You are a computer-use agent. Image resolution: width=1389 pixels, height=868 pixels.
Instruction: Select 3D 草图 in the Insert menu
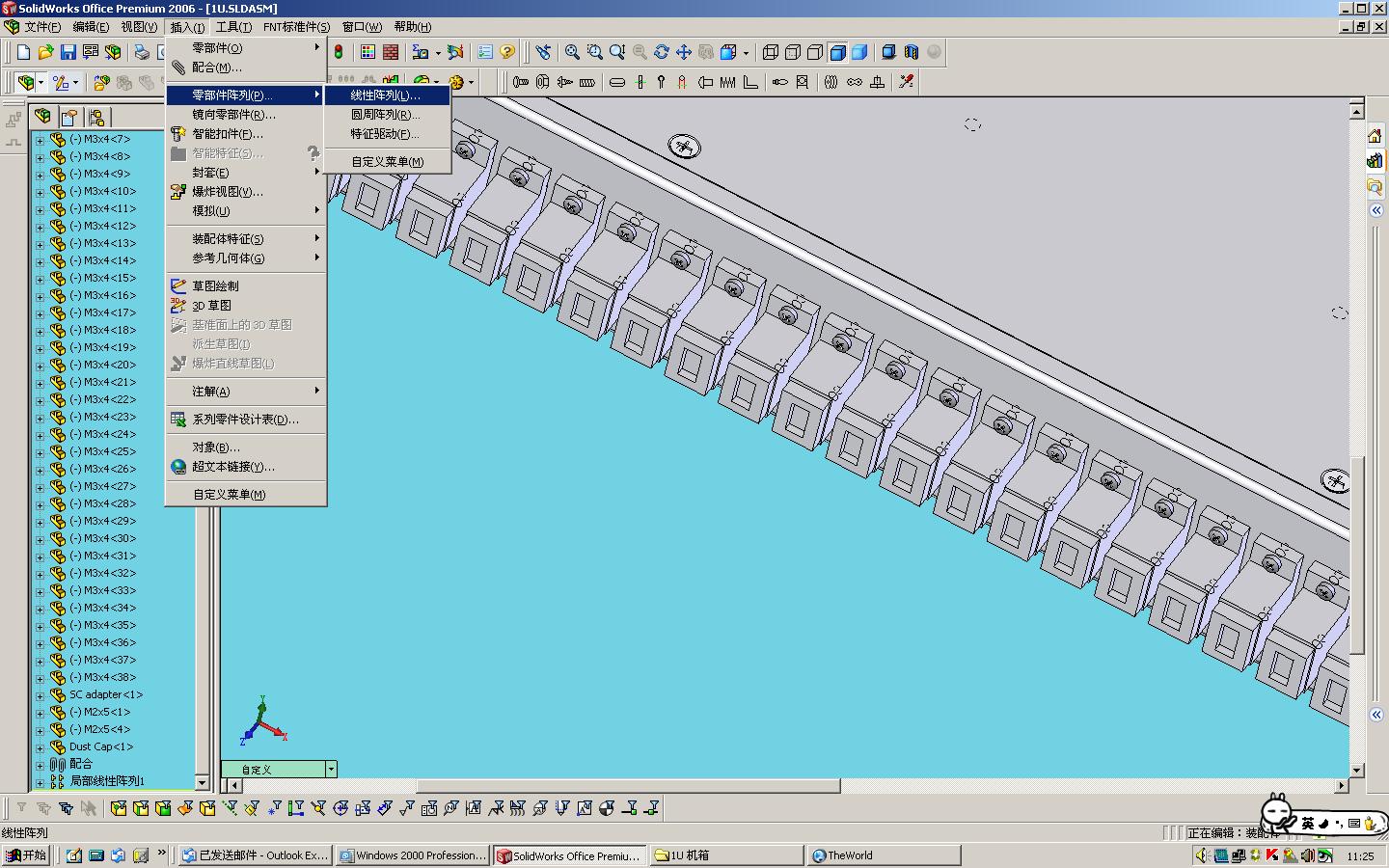[x=246, y=306]
